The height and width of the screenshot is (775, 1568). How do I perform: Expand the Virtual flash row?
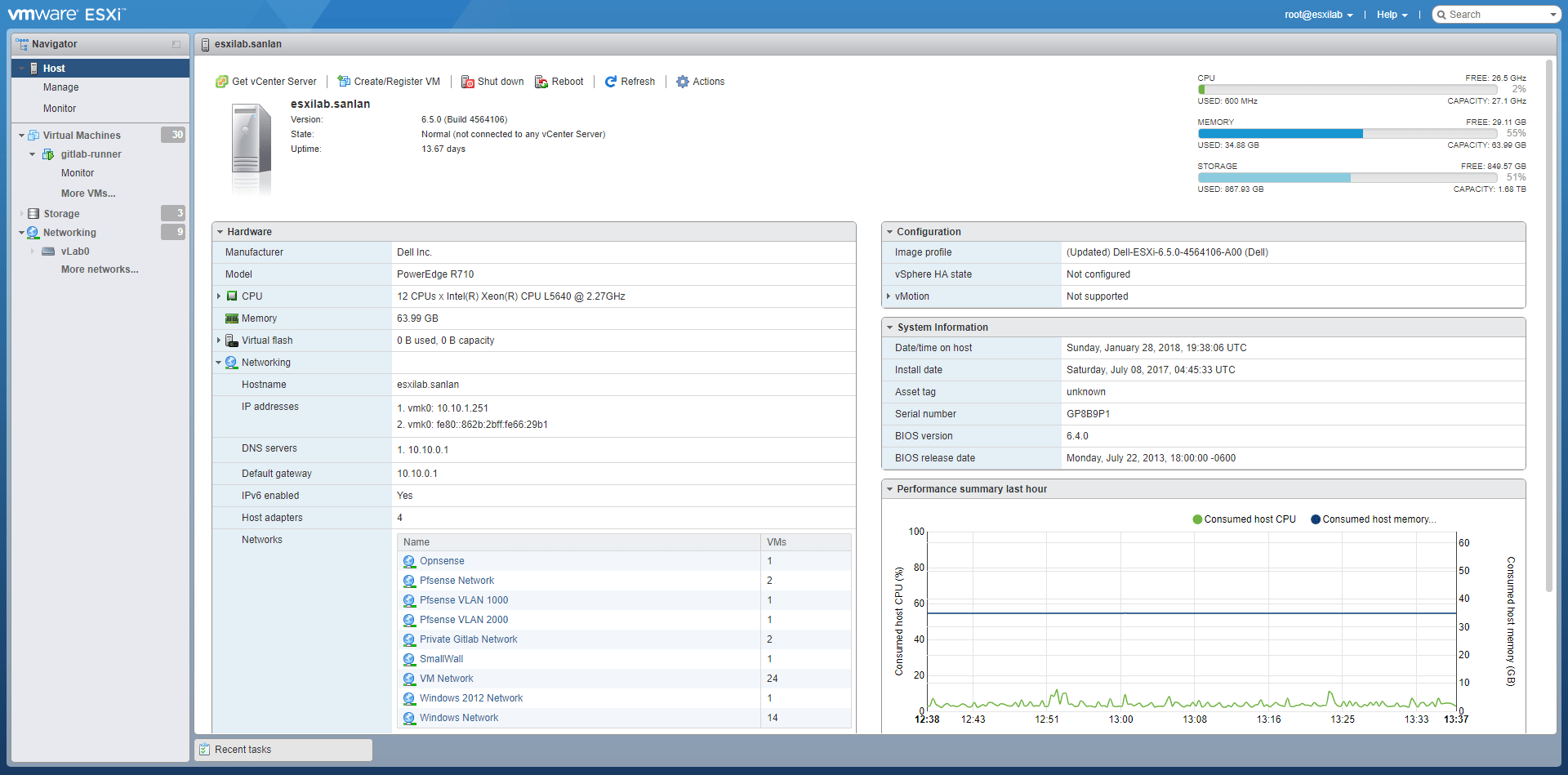click(x=219, y=341)
